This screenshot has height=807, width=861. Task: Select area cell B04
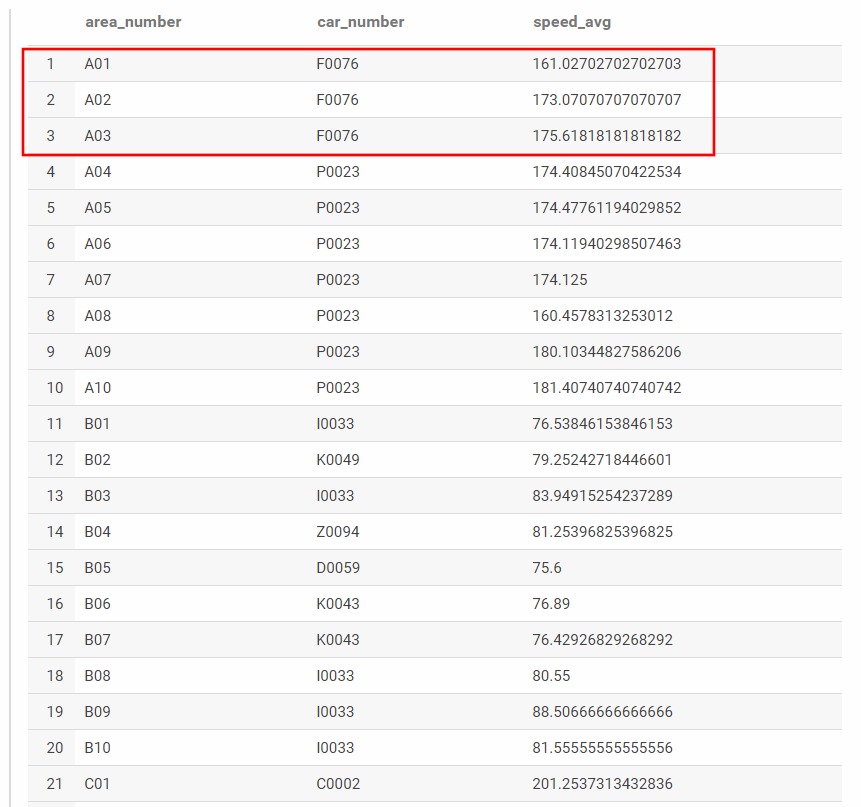pos(98,532)
